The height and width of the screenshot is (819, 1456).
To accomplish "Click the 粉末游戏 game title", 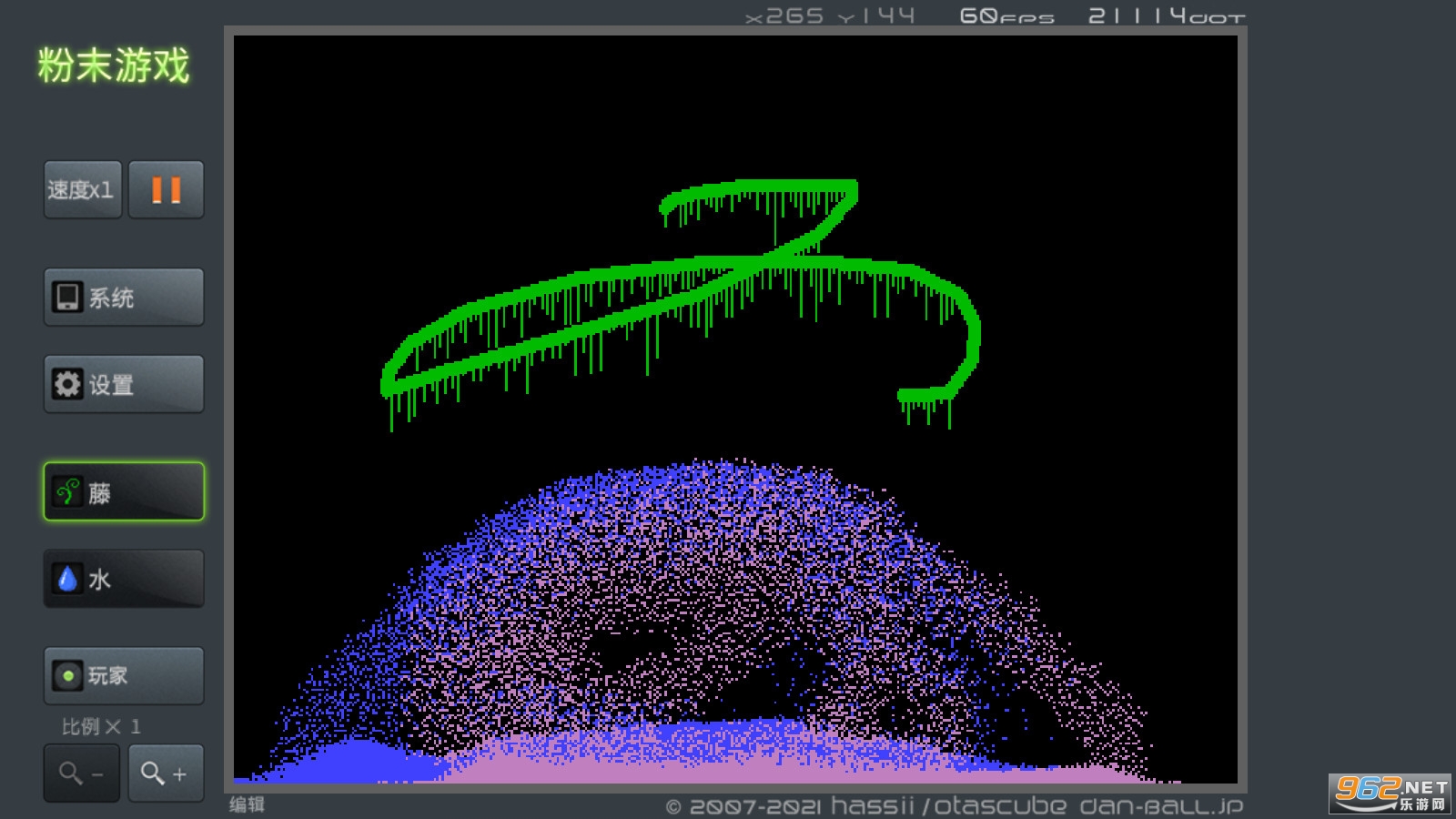I will [114, 66].
